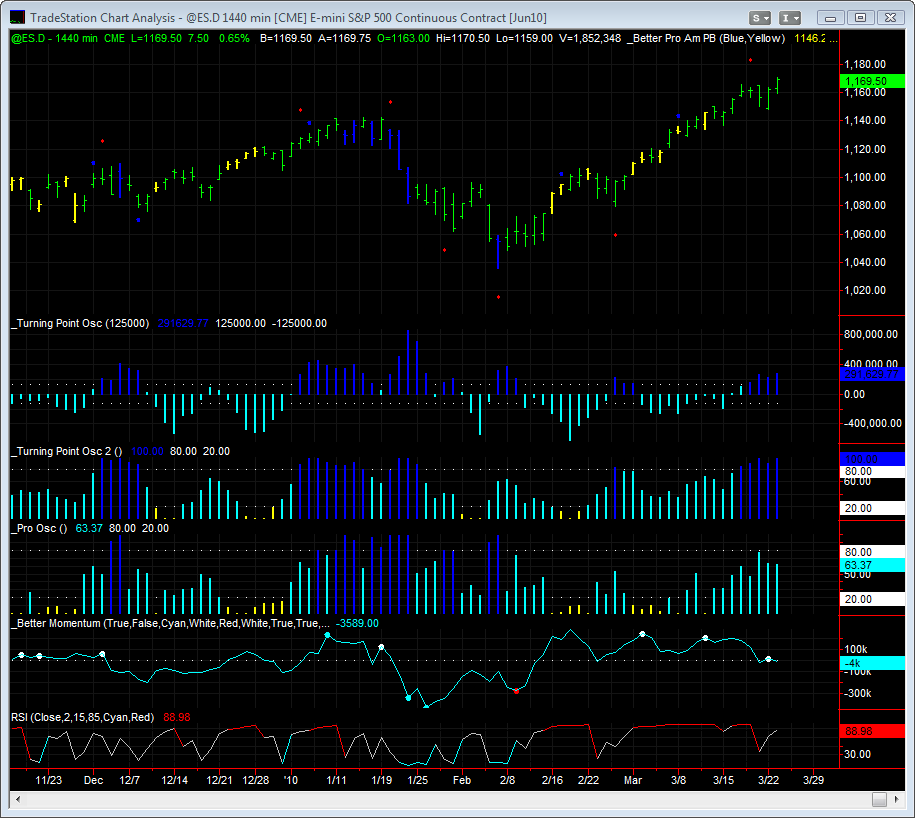Screen dimensions: 915x818
Task: Open the S dropdown in title bar
Action: 760,18
